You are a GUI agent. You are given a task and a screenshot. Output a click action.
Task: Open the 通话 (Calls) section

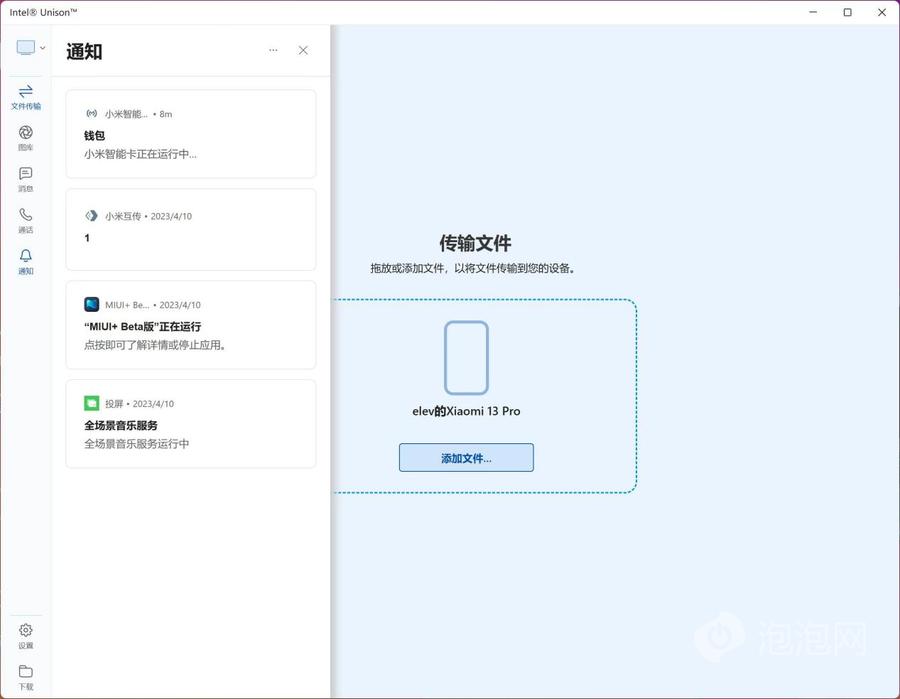coord(25,219)
